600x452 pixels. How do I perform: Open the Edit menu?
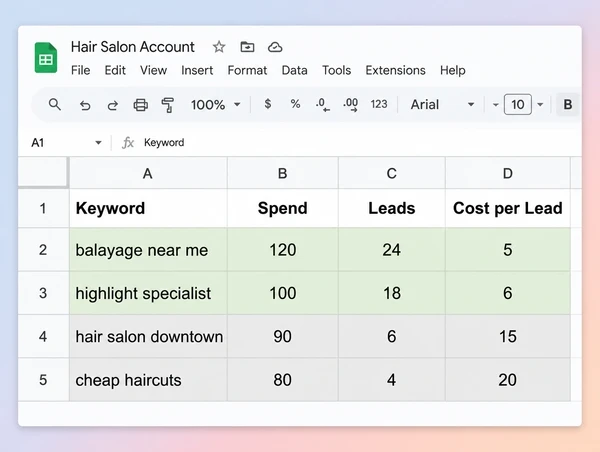115,70
